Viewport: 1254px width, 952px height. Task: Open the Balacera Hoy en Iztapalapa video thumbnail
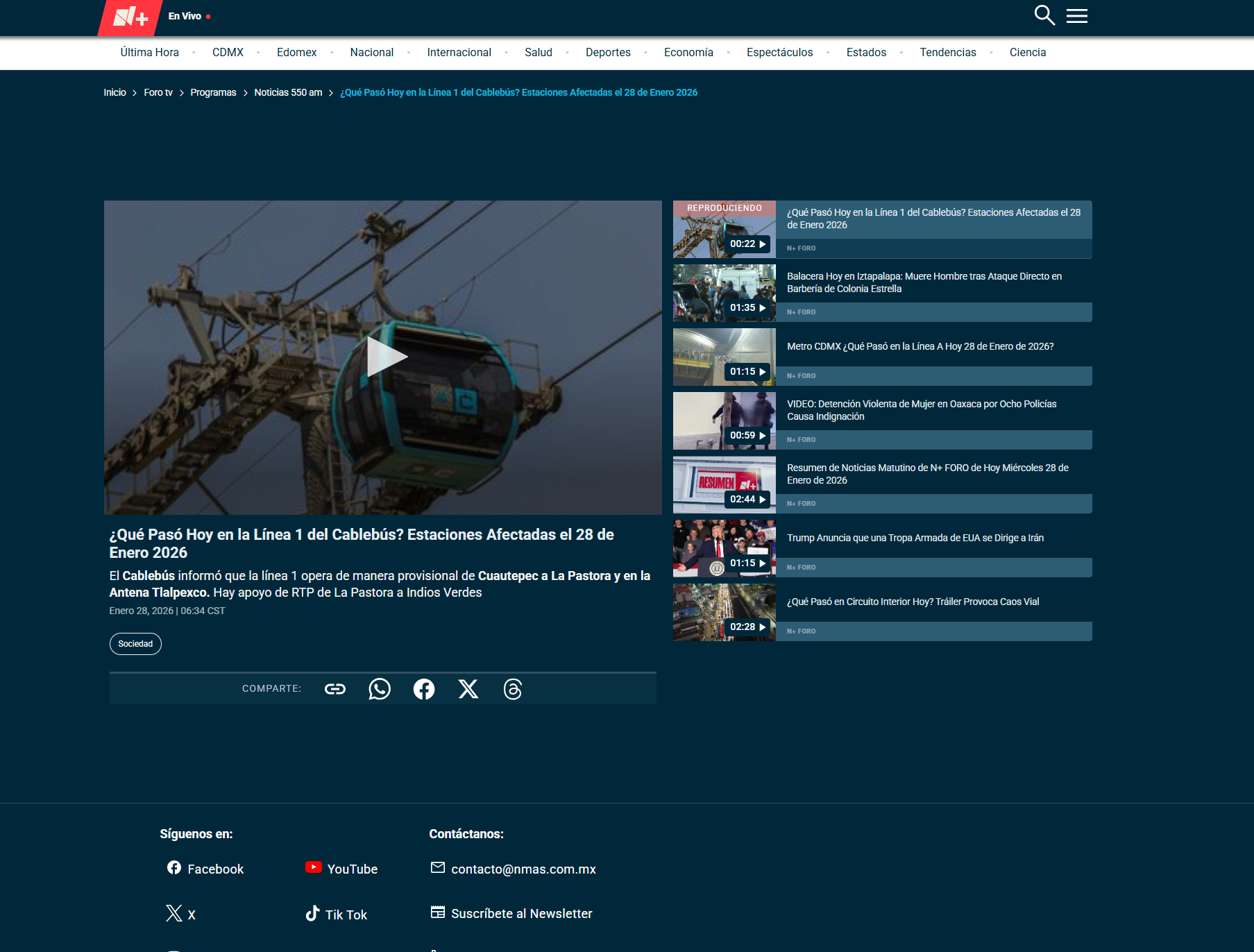tap(725, 294)
